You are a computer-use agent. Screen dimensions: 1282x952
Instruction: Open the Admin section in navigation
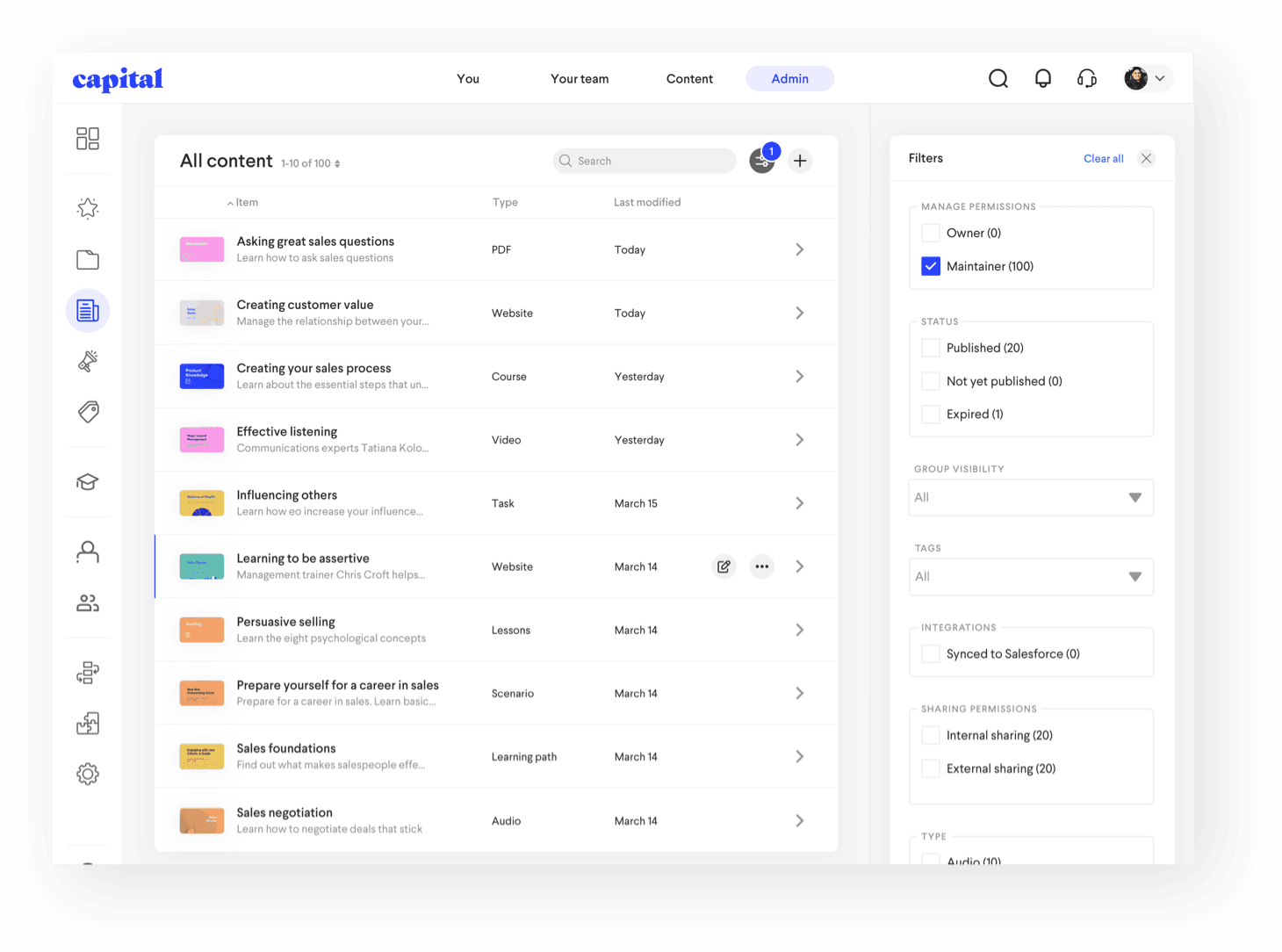(789, 78)
